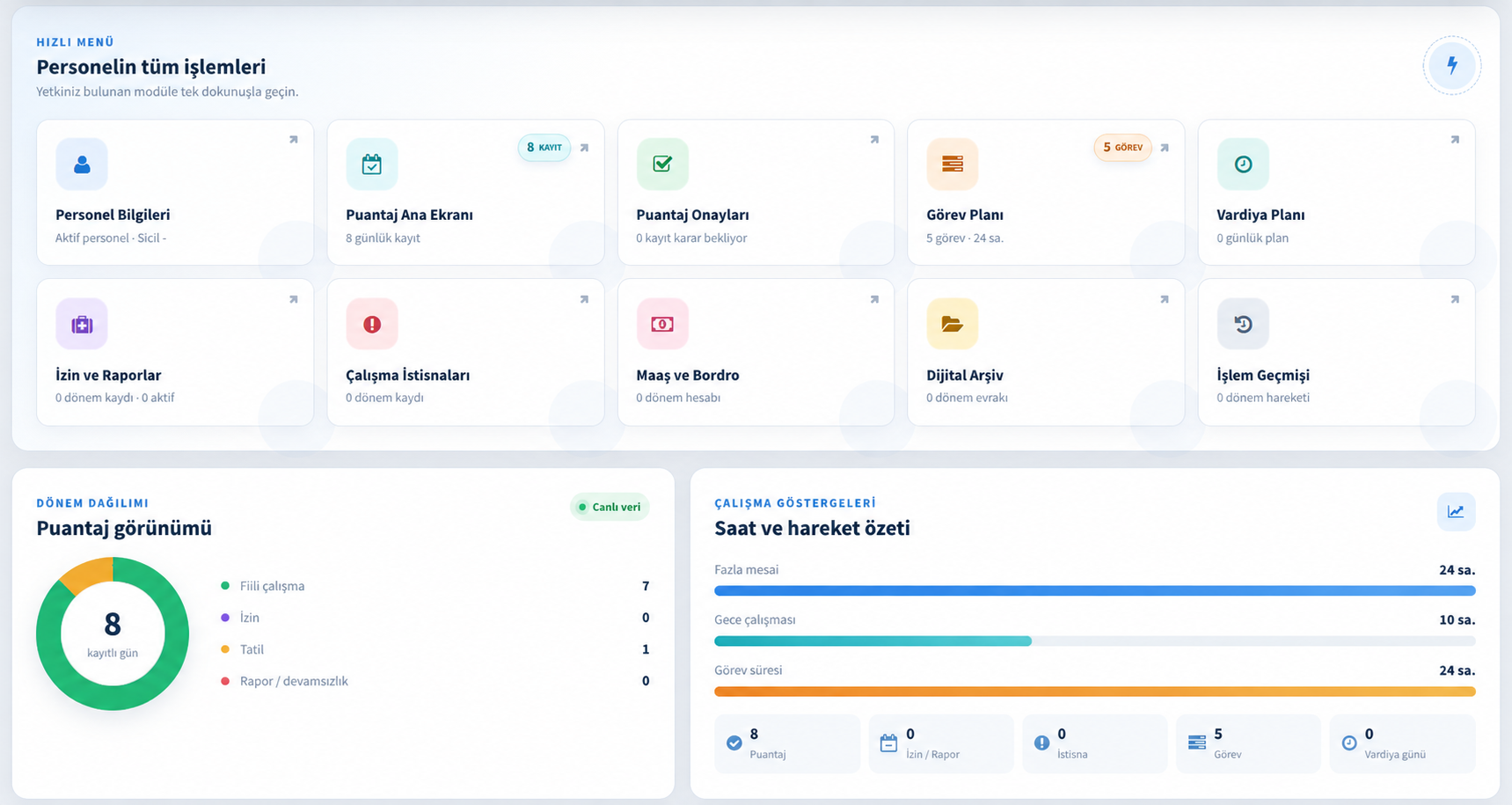
Task: Click the Vardiya Planı clock icon
Action: [x=1243, y=164]
